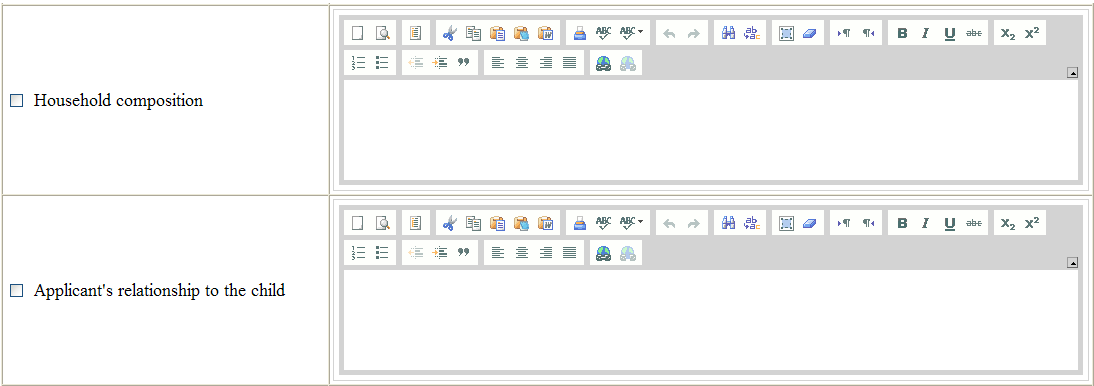This screenshot has height=386, width=1094.
Task: Click Redo in Household composition editor
Action: 694,33
